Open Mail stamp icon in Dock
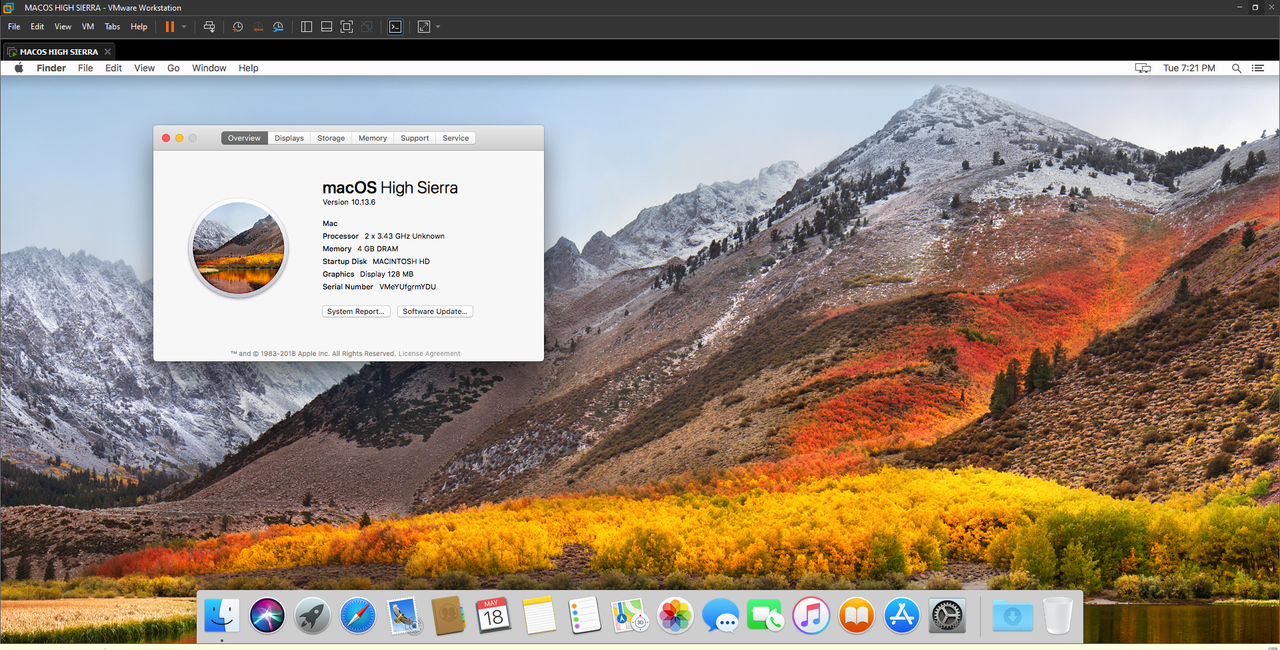Screen dimensions: 1280x650 coord(403,615)
